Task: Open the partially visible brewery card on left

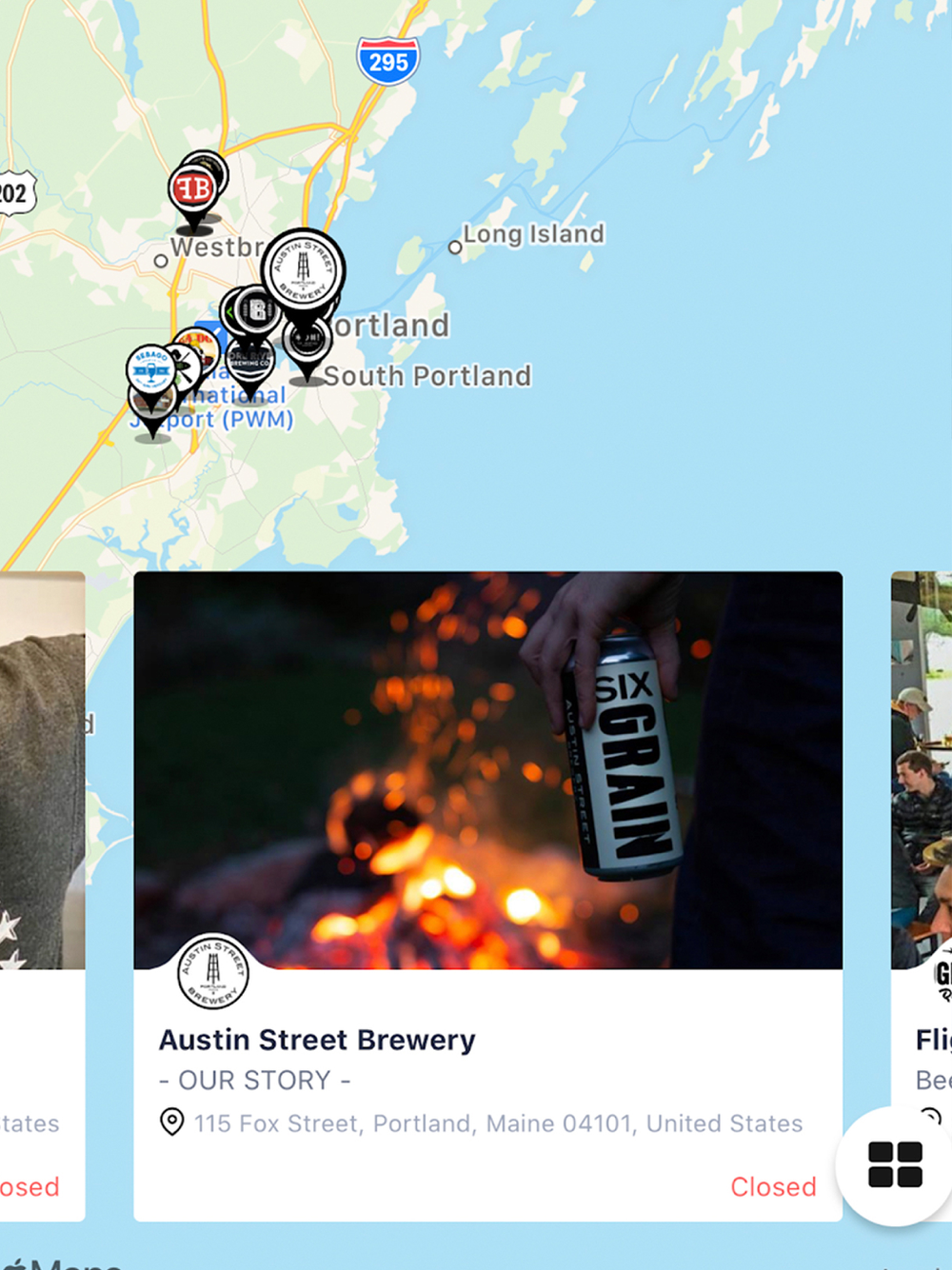Action: click(43, 896)
